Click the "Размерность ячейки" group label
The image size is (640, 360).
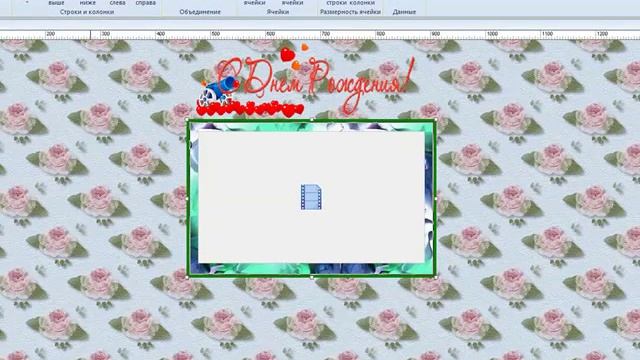click(350, 12)
